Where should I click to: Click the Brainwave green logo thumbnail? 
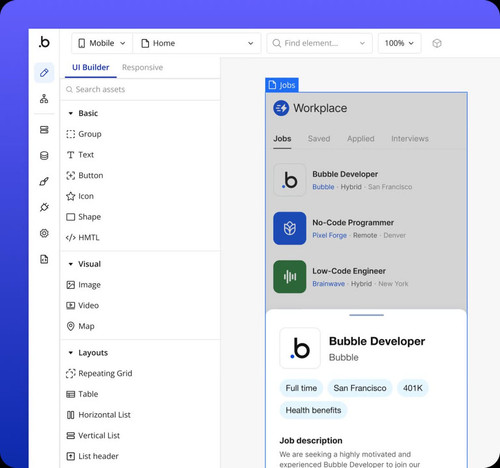pos(290,277)
